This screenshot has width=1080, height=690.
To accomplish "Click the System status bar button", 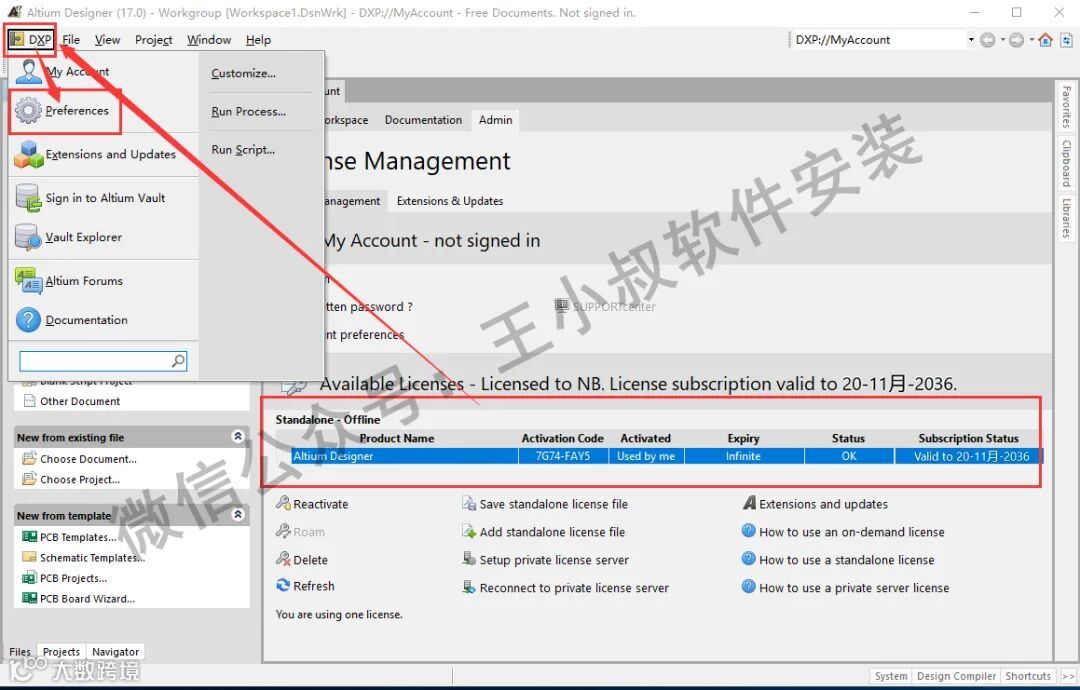I will [x=891, y=676].
